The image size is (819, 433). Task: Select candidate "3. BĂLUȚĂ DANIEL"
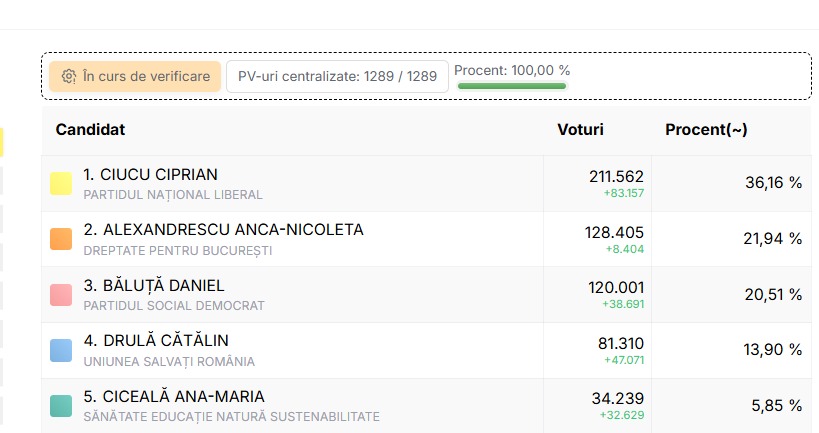tap(154, 286)
